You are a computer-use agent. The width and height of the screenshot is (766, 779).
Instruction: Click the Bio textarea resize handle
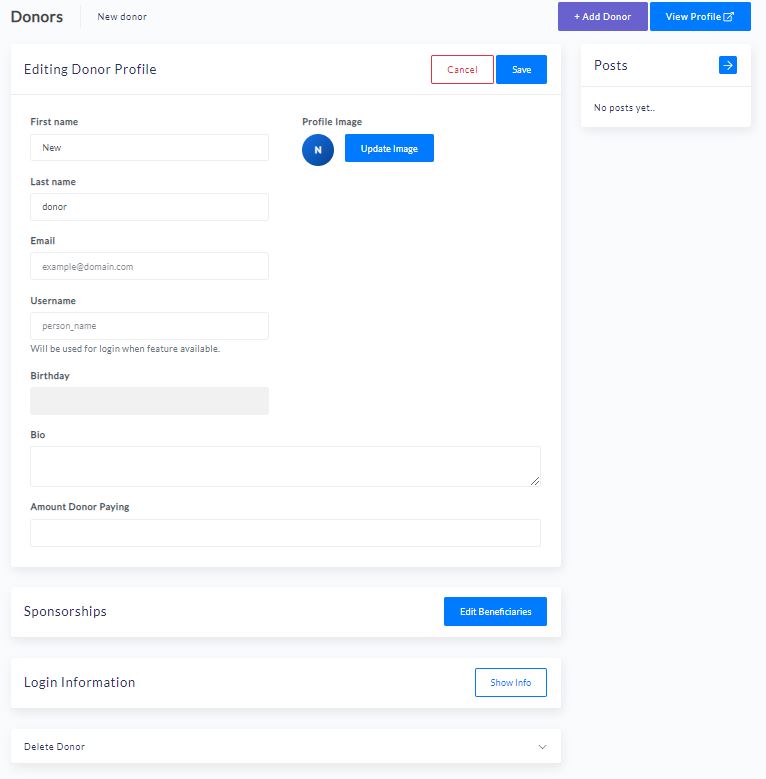tap(535, 481)
